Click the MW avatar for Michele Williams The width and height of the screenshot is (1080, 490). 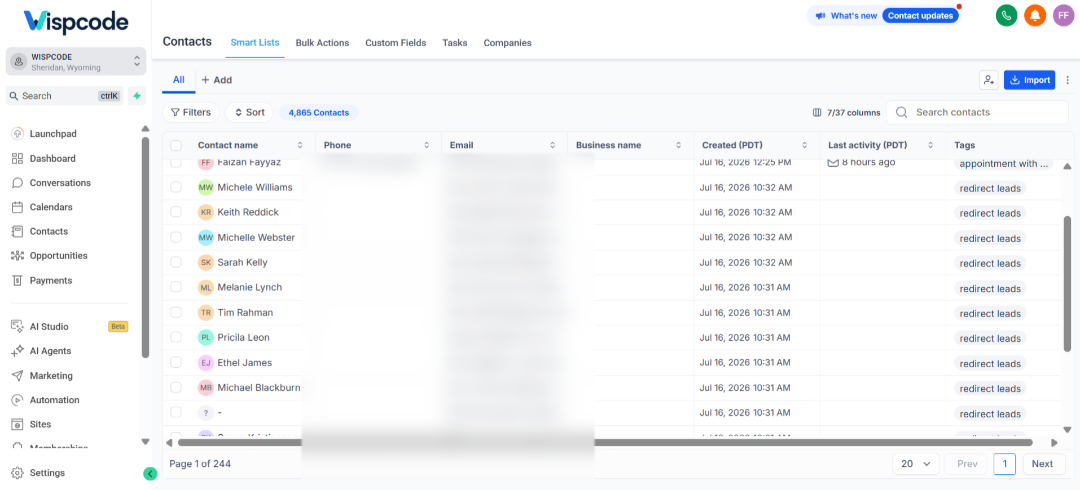click(x=206, y=187)
